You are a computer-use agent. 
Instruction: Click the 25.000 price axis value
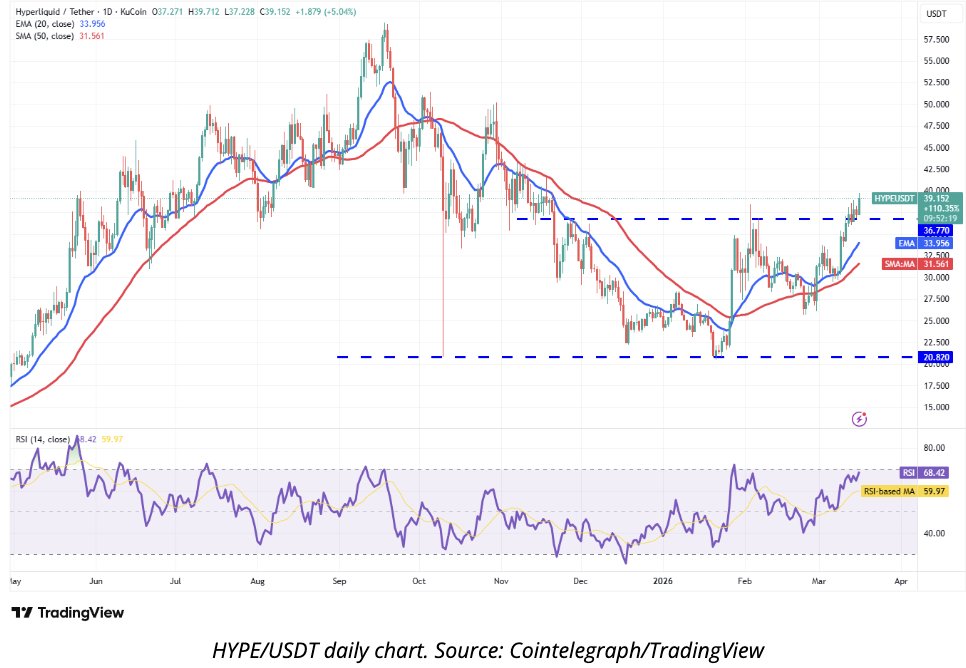936,320
